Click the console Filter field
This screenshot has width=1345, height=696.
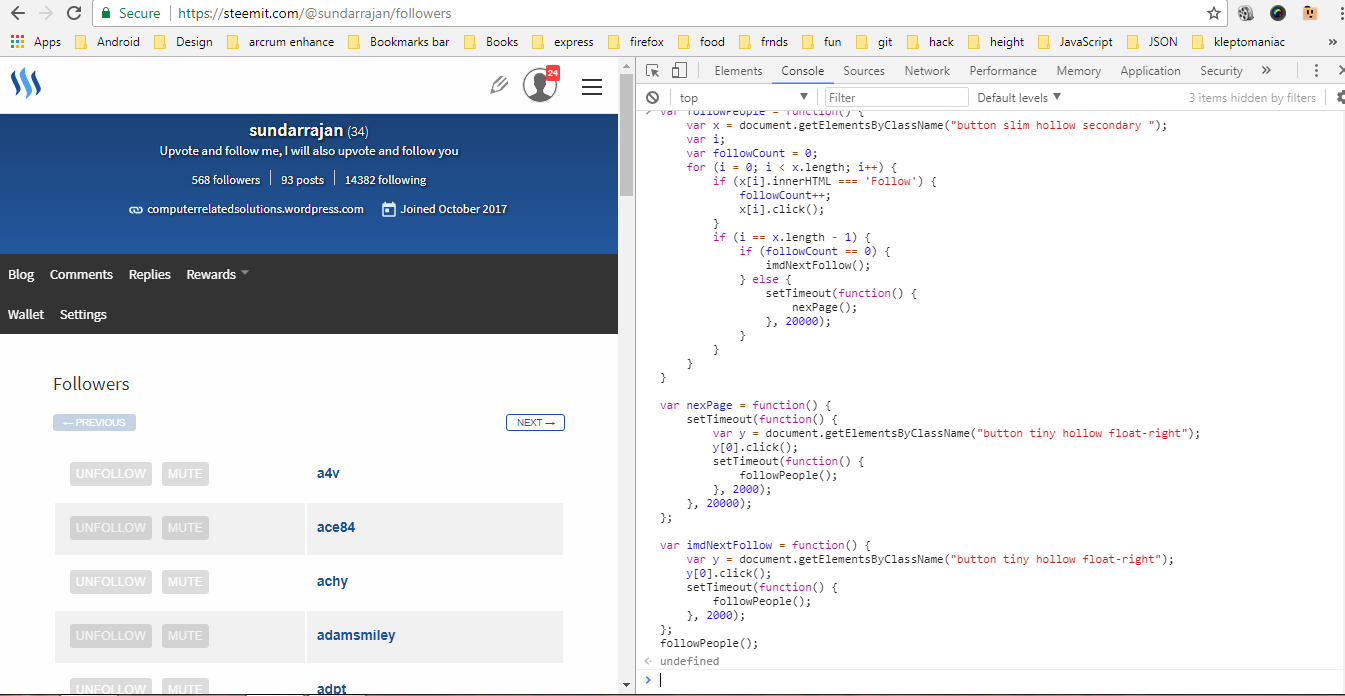pyautogui.click(x=896, y=97)
